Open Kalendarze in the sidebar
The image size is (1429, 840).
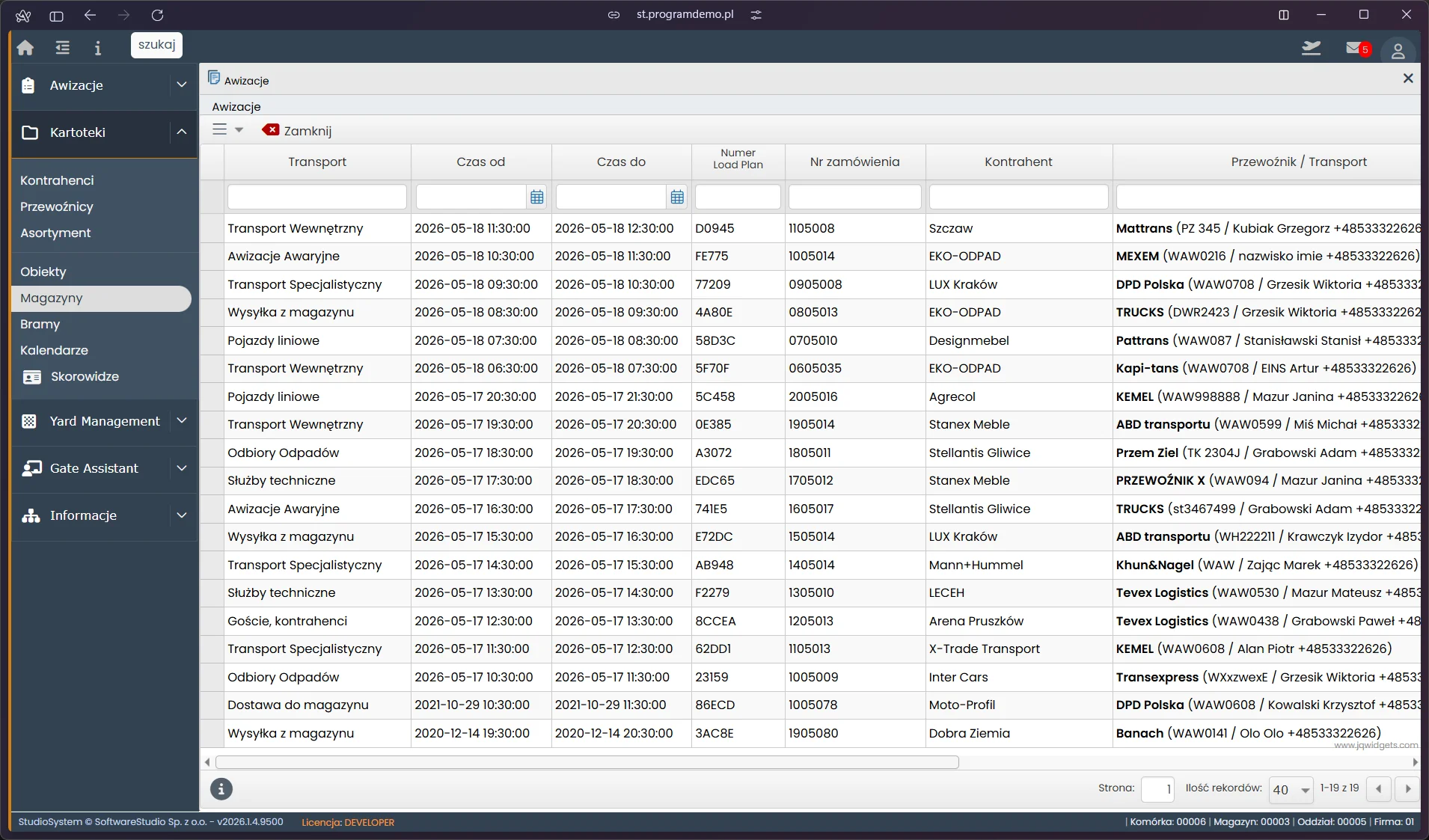pos(54,350)
